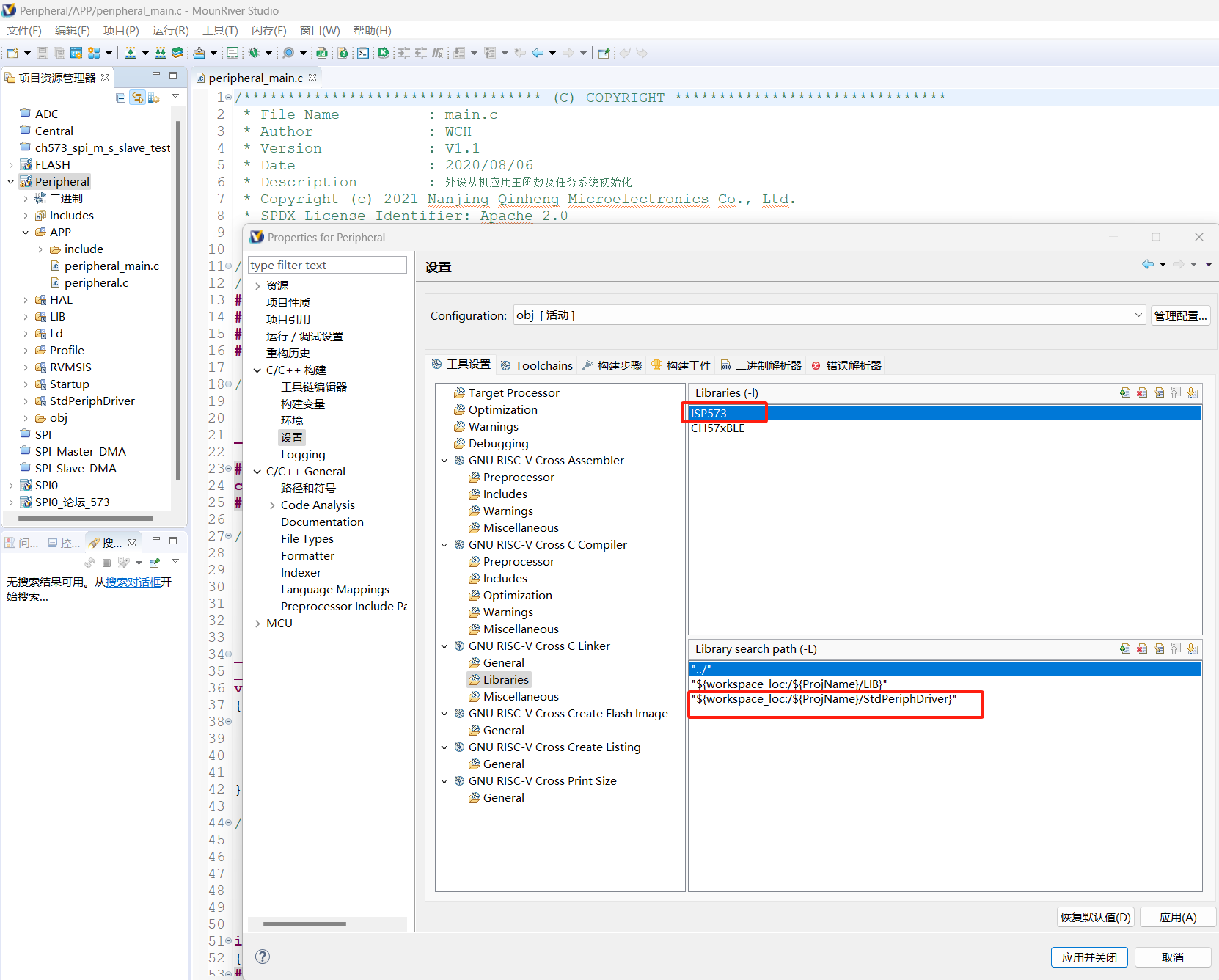Click the 取消 button

(x=1173, y=957)
